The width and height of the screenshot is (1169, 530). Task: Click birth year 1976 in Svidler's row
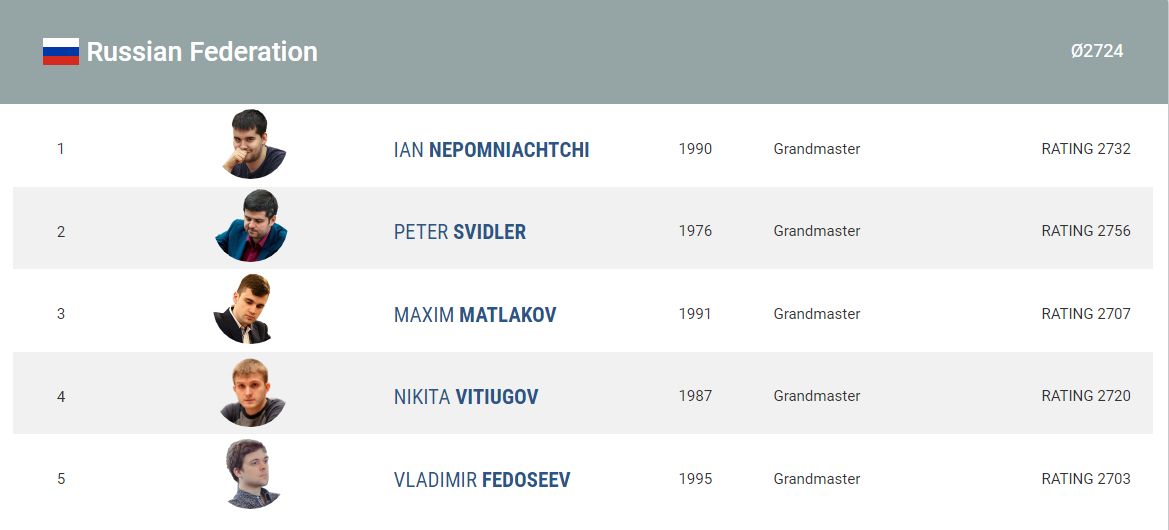point(695,231)
